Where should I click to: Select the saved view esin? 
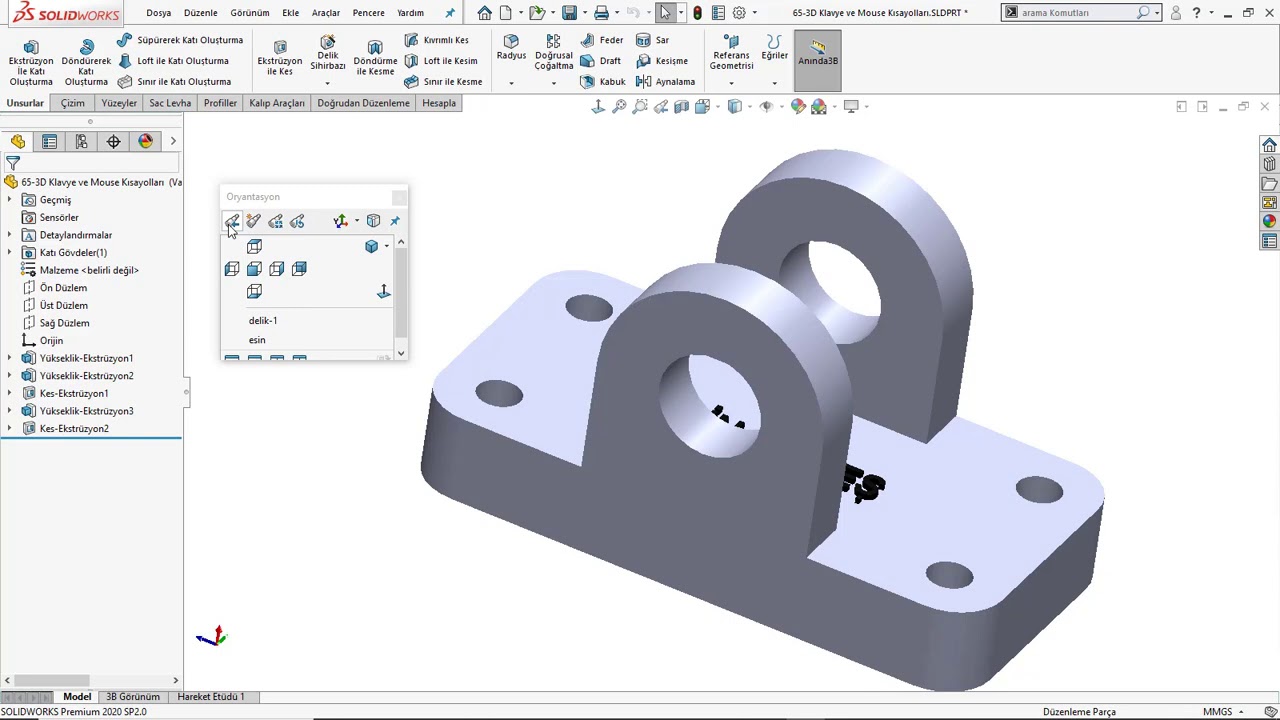(x=257, y=340)
